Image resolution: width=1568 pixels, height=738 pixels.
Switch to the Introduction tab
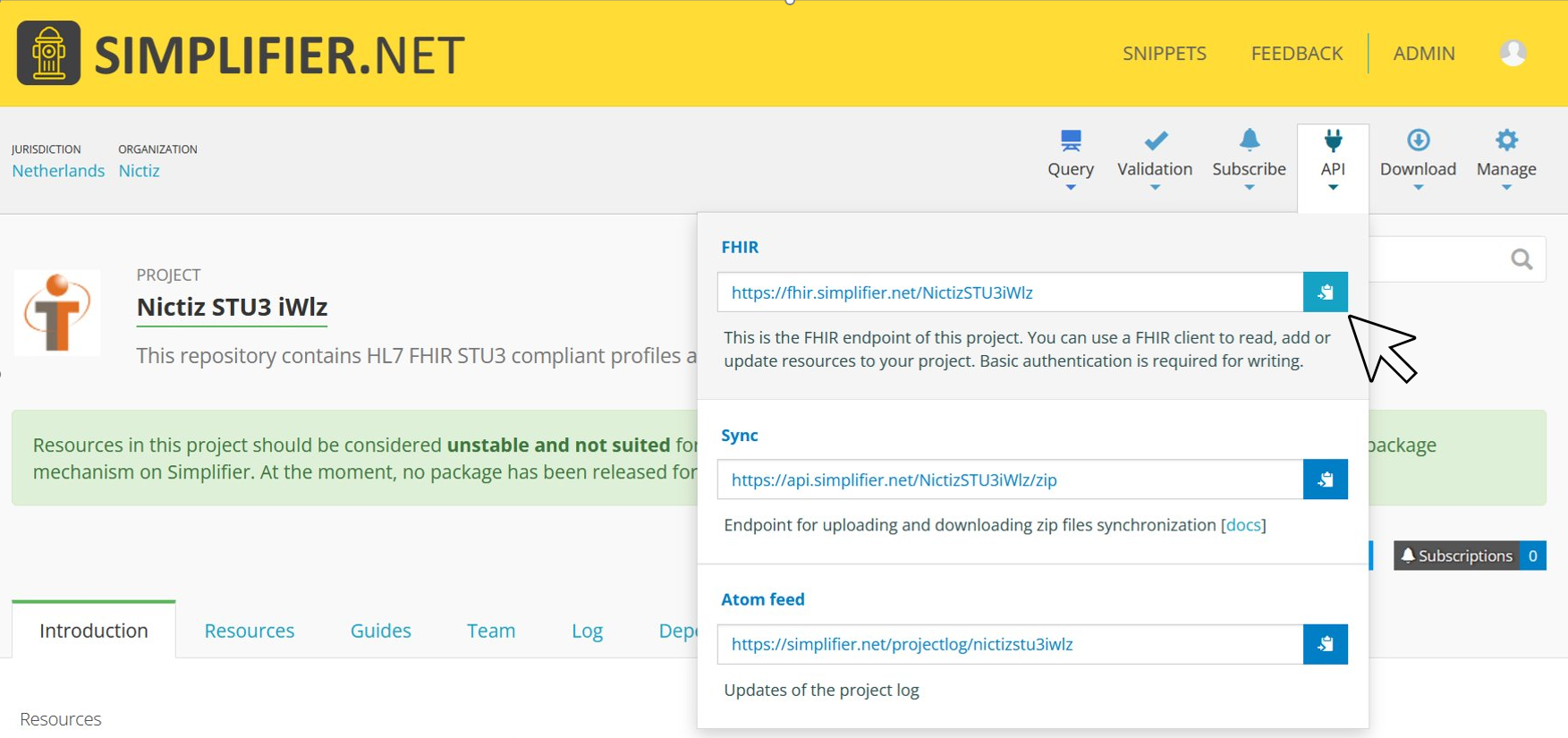[94, 631]
